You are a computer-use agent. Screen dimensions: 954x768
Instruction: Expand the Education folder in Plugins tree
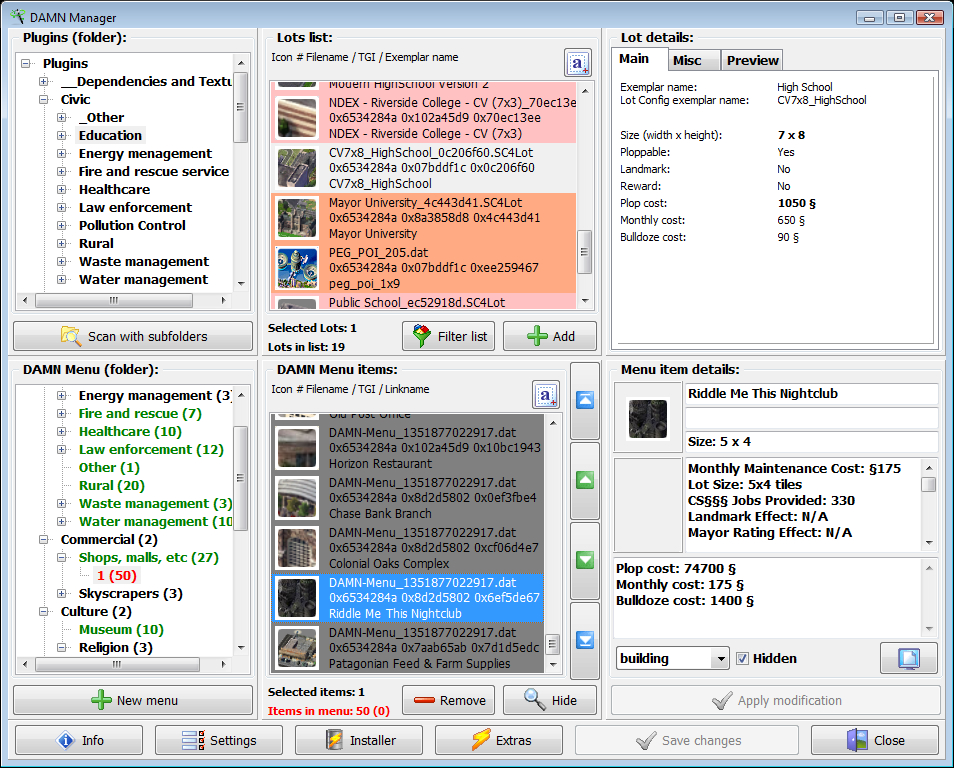62,136
